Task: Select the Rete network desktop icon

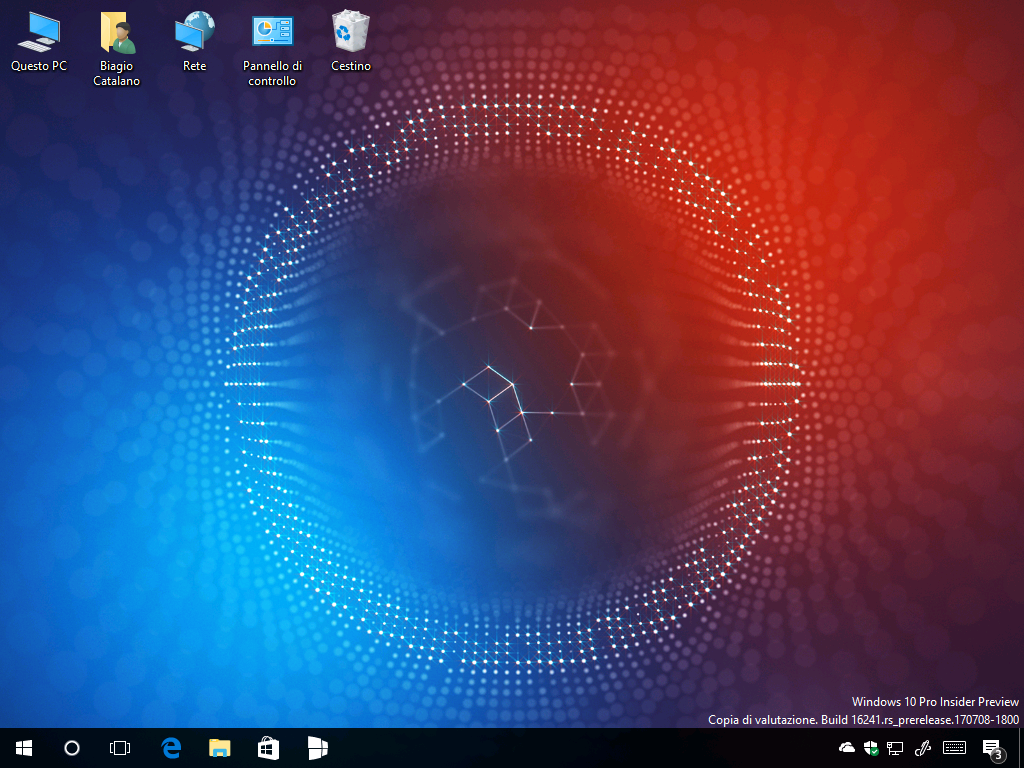Action: (x=195, y=40)
